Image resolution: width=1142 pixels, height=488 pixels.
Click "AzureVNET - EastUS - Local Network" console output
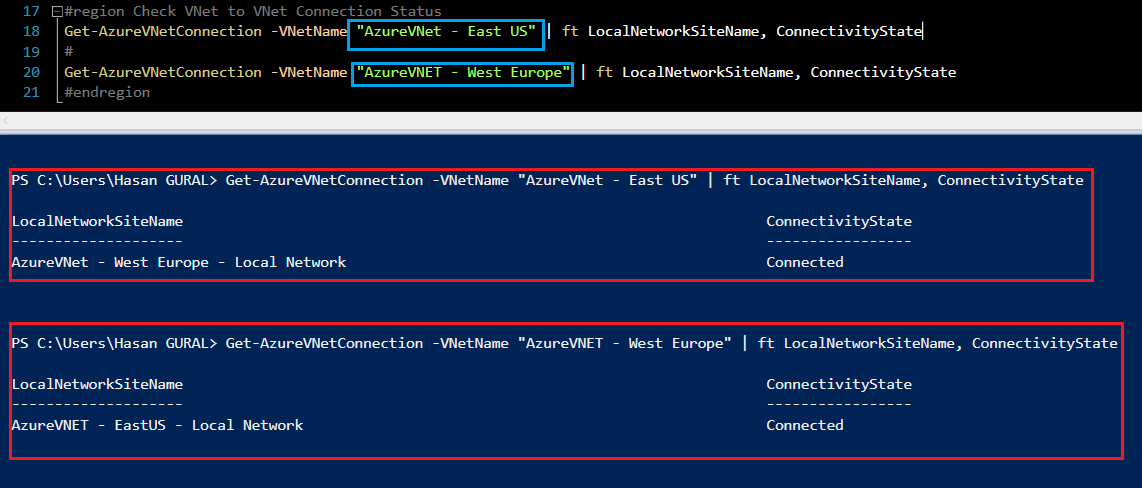pyautogui.click(x=157, y=425)
